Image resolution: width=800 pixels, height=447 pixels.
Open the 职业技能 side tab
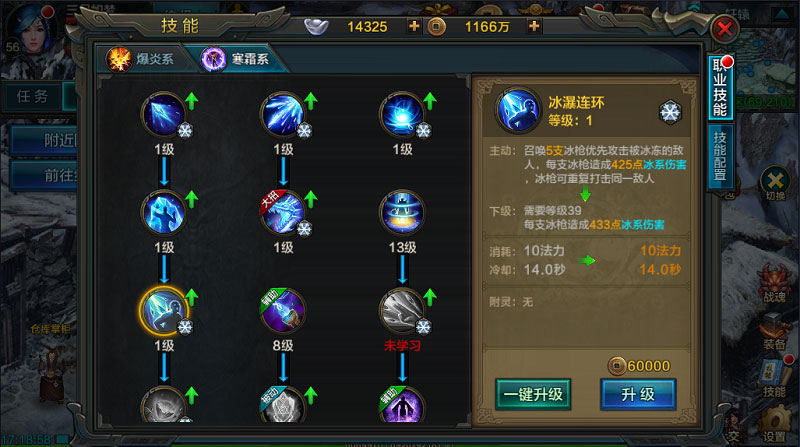pyautogui.click(x=720, y=87)
